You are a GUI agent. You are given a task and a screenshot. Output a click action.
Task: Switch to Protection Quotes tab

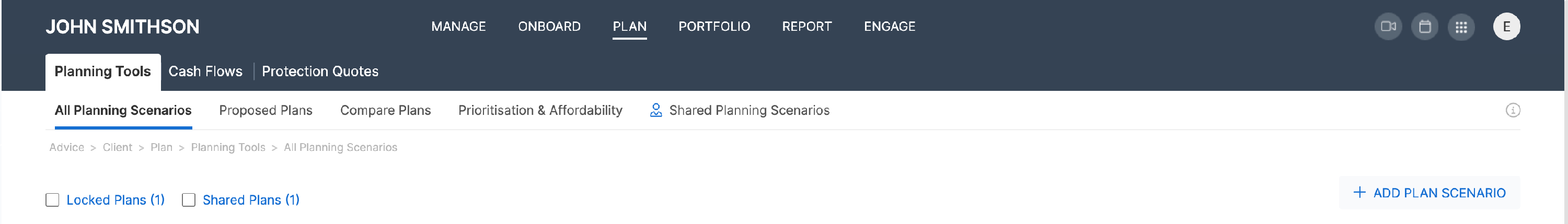point(320,71)
